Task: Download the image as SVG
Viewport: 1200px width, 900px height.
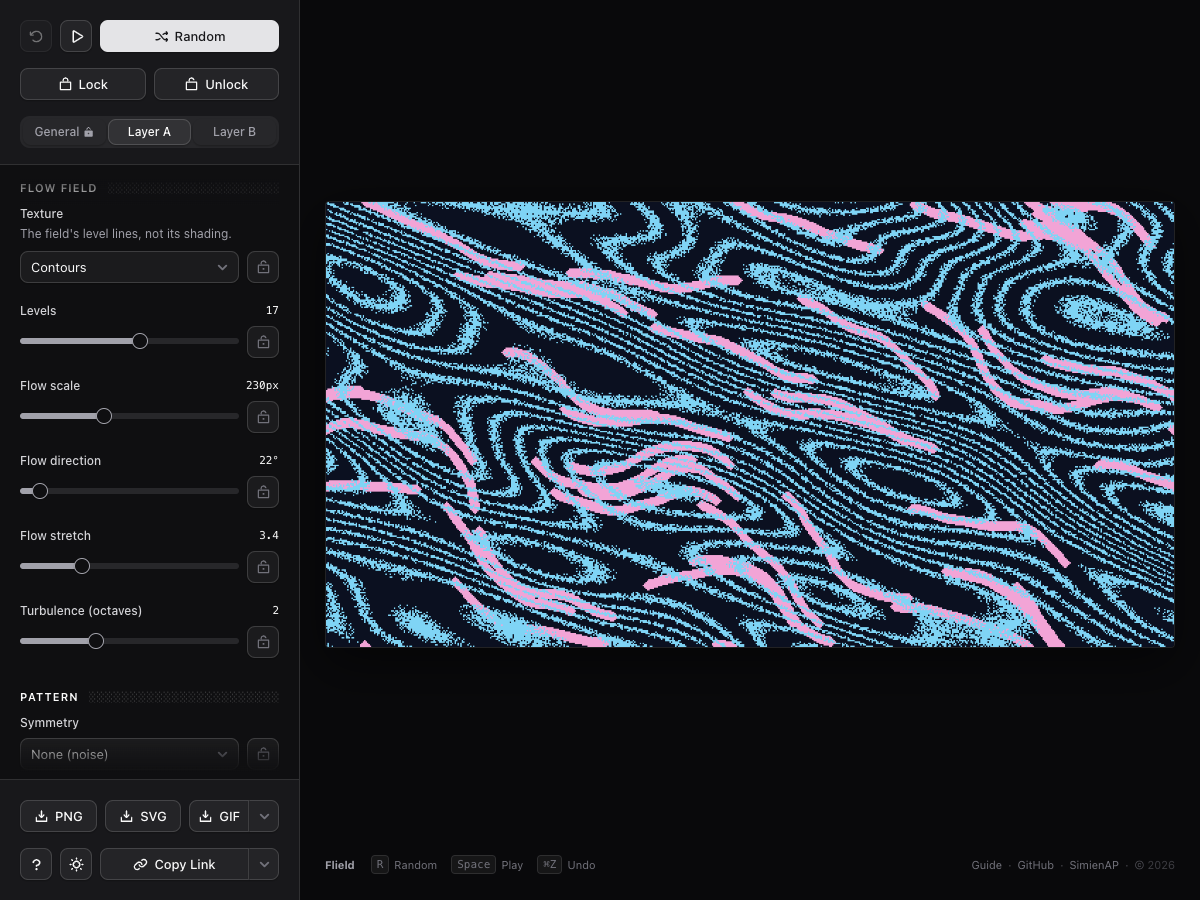Action: tap(143, 816)
